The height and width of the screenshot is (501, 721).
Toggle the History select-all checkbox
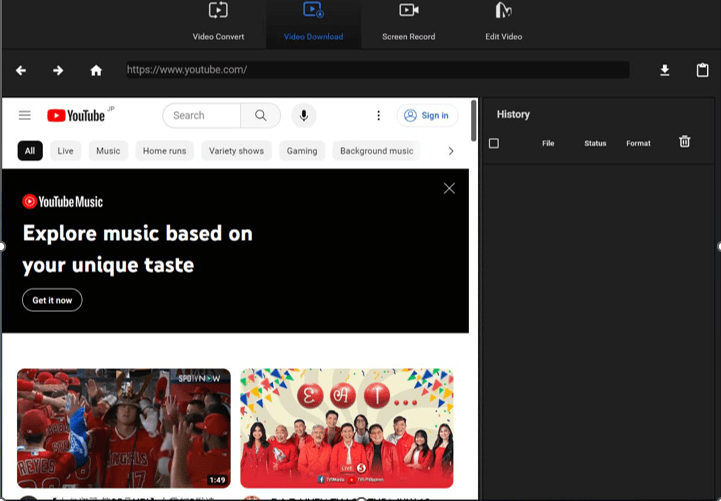[x=494, y=143]
